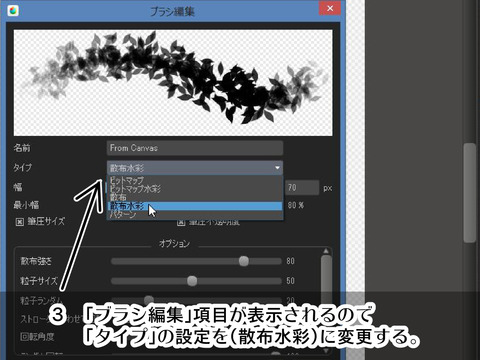Click the brush stroke preview image
This screenshot has width=480, height=360.
click(x=173, y=83)
